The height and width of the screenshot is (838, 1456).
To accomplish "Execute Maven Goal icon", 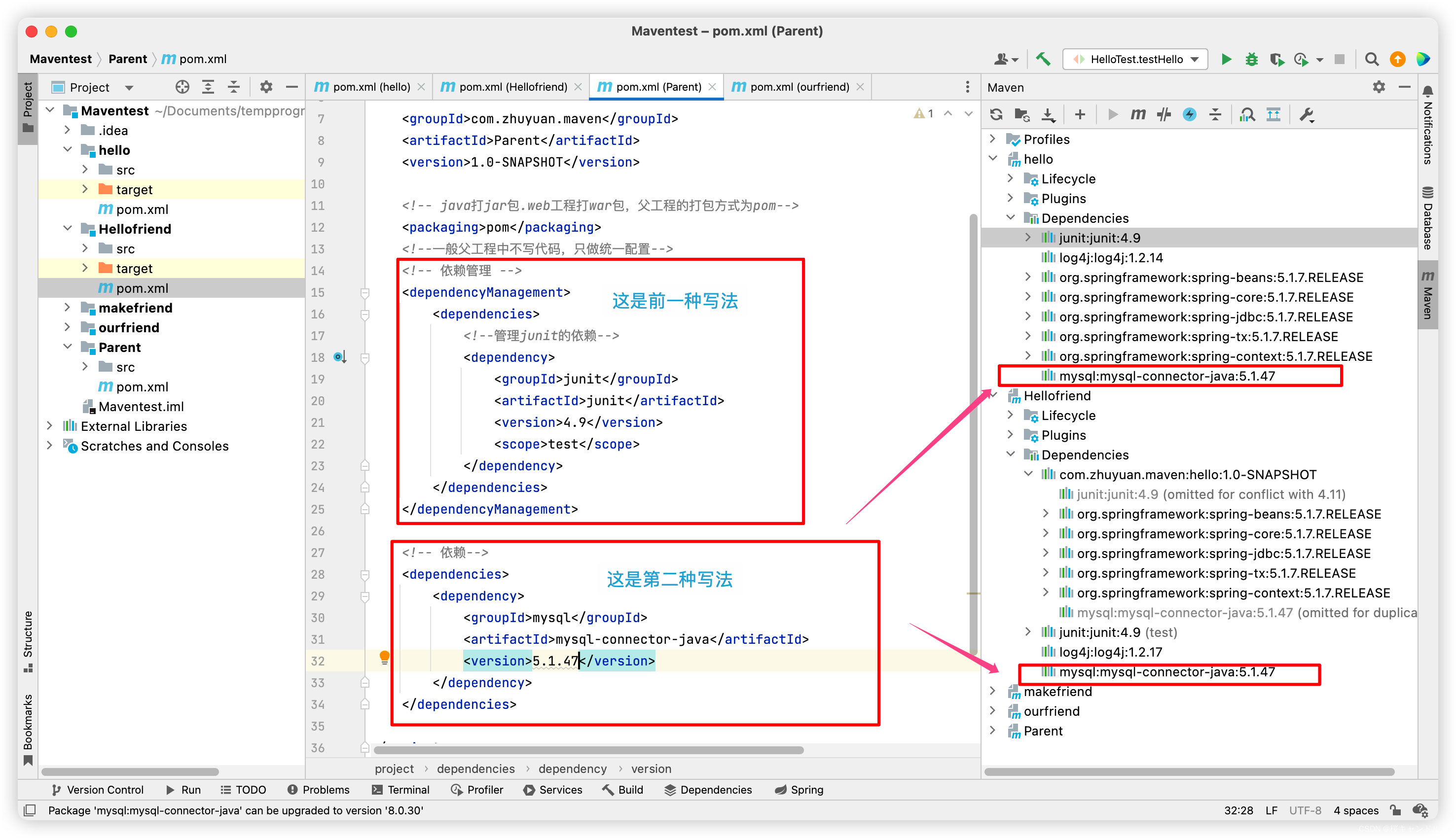I will click(x=1138, y=114).
